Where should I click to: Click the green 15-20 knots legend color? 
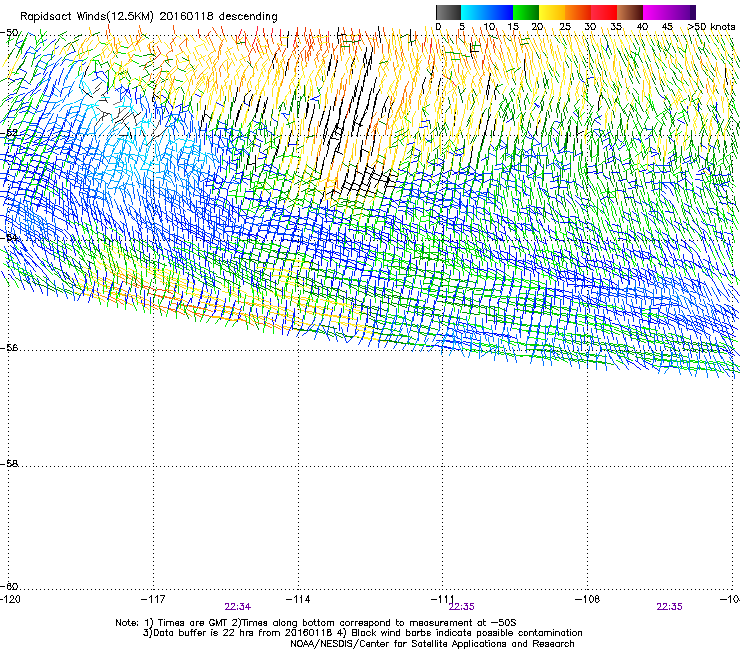click(526, 12)
